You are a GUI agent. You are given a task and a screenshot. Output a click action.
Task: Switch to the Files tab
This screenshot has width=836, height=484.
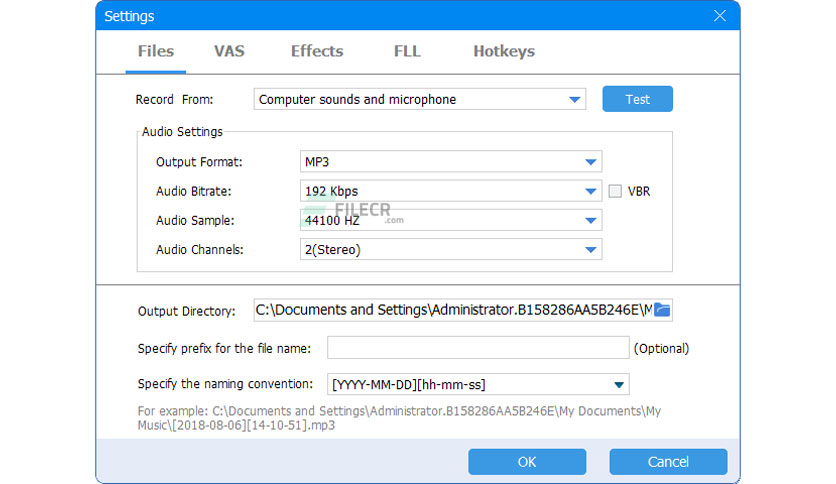pyautogui.click(x=156, y=51)
